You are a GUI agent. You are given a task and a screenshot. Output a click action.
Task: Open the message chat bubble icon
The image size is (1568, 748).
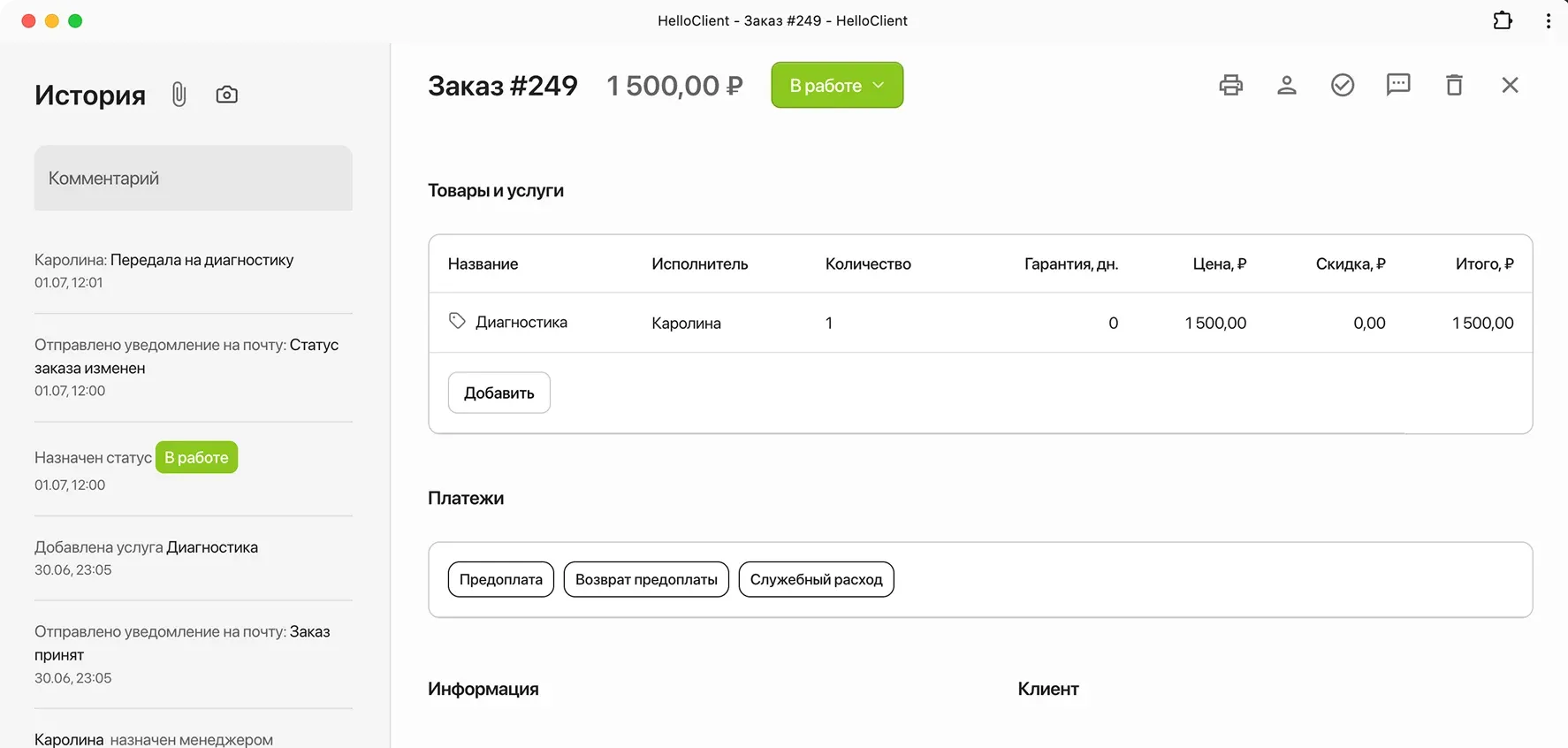coord(1398,85)
